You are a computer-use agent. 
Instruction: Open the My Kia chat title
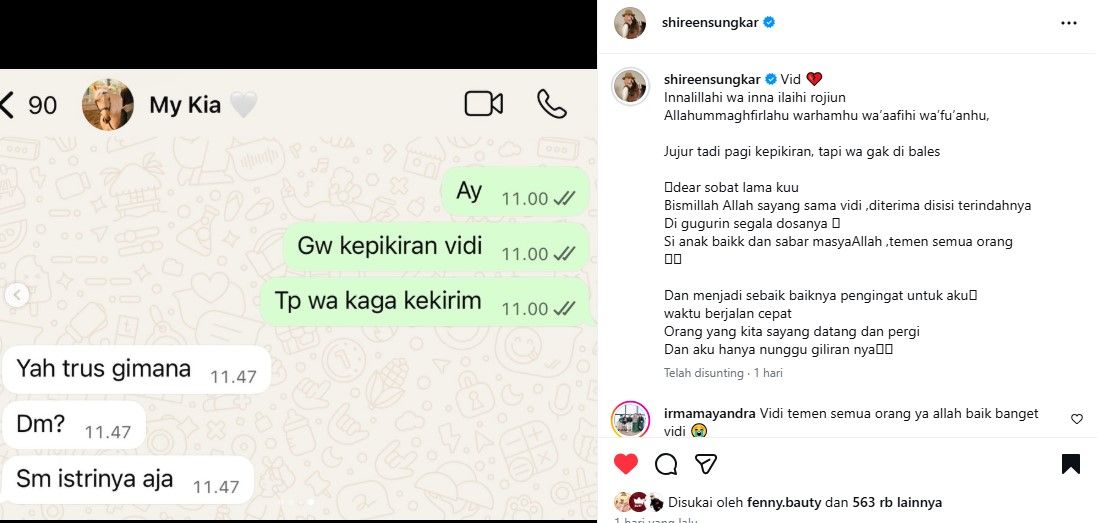point(185,105)
